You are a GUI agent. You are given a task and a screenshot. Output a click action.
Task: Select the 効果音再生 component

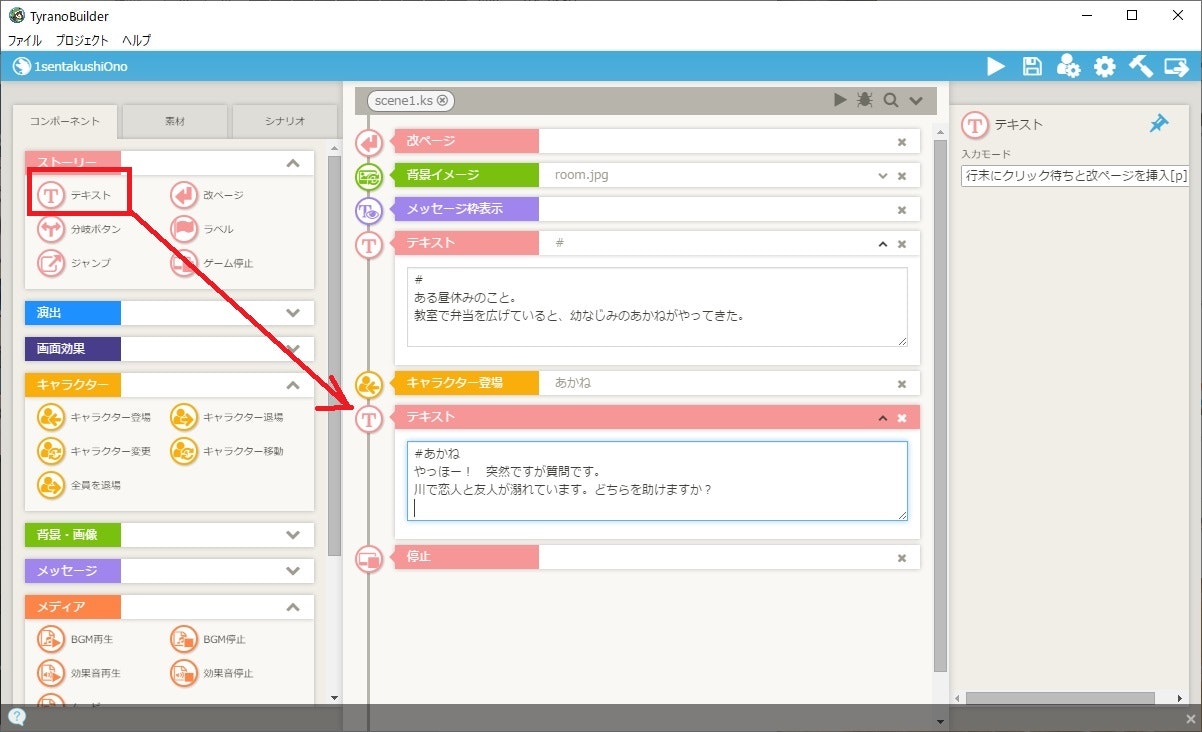point(79,673)
